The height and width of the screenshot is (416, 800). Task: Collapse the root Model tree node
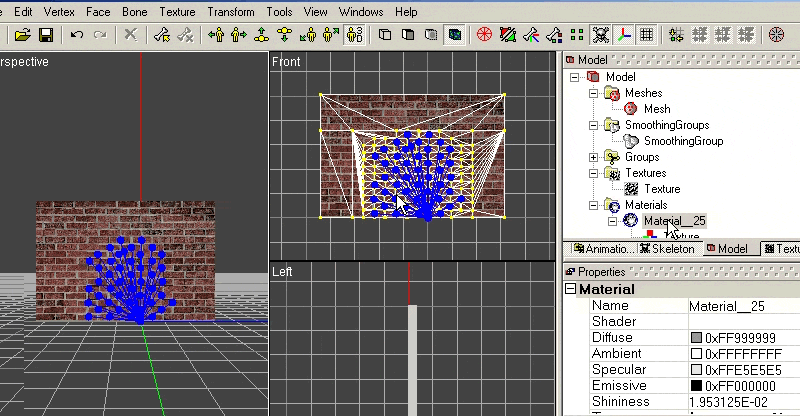click(574, 77)
